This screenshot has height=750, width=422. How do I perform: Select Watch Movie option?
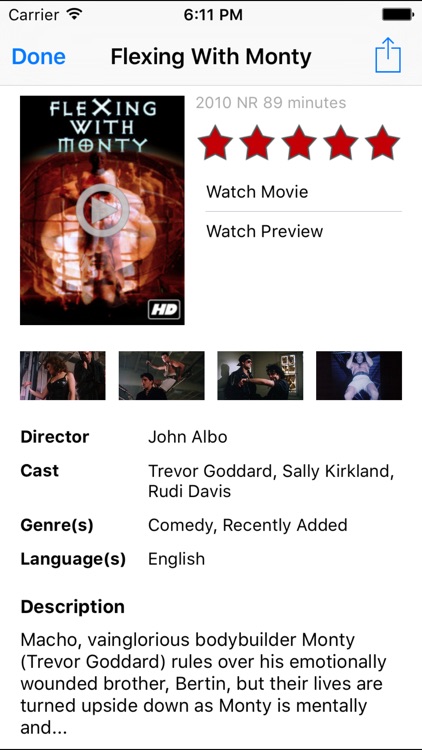303,192
